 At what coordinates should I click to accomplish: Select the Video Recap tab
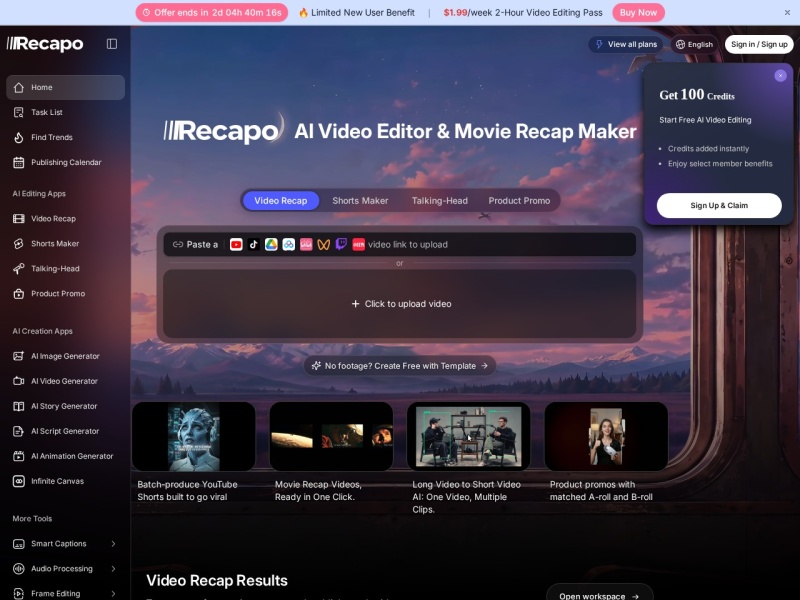point(281,201)
